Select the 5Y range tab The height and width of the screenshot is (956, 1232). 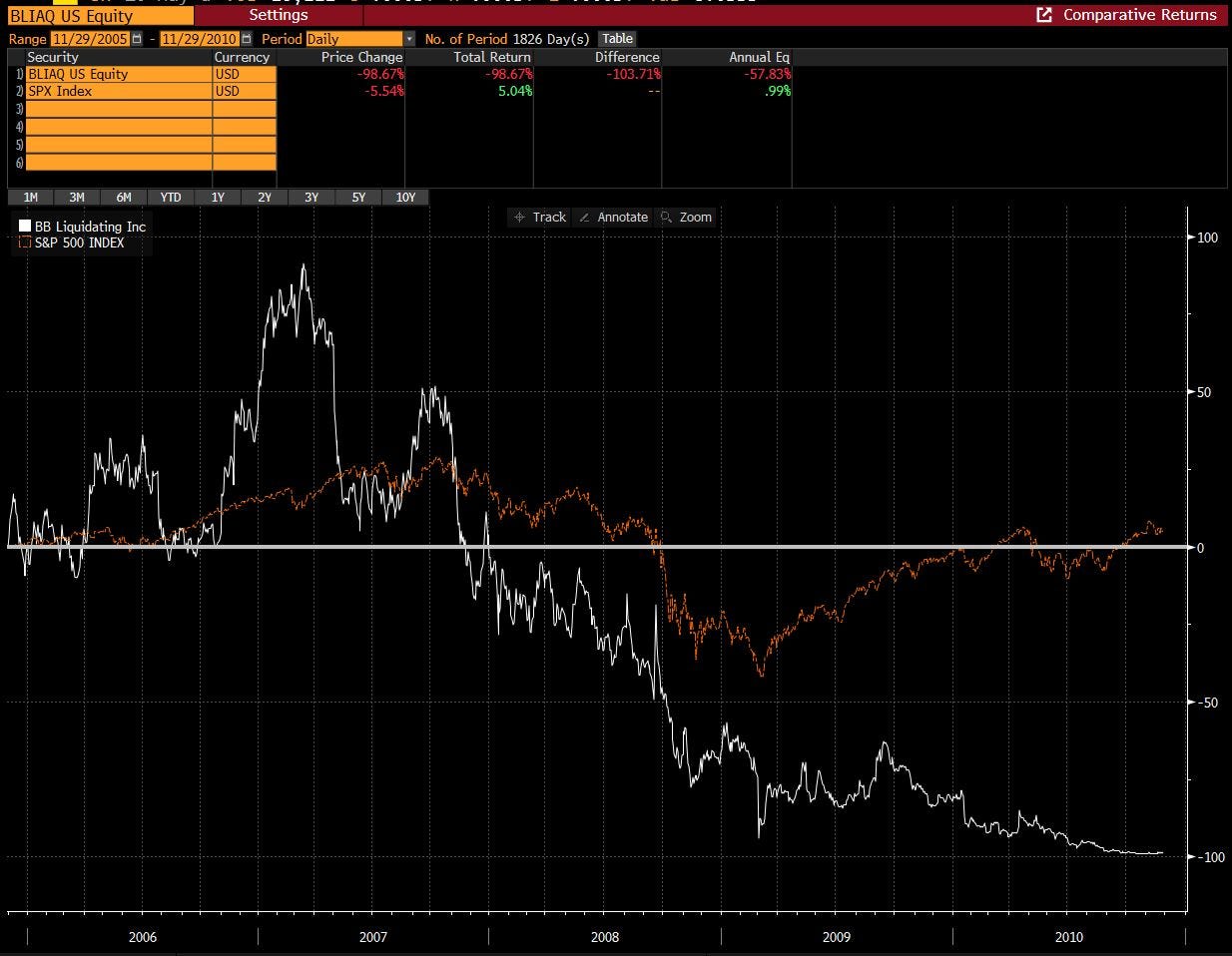(x=358, y=197)
